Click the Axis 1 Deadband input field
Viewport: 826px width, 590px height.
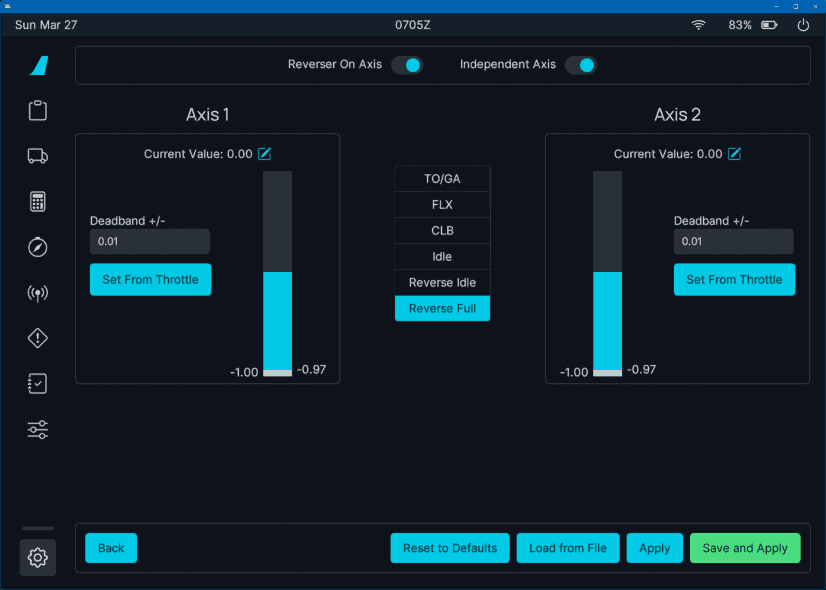[x=150, y=242]
